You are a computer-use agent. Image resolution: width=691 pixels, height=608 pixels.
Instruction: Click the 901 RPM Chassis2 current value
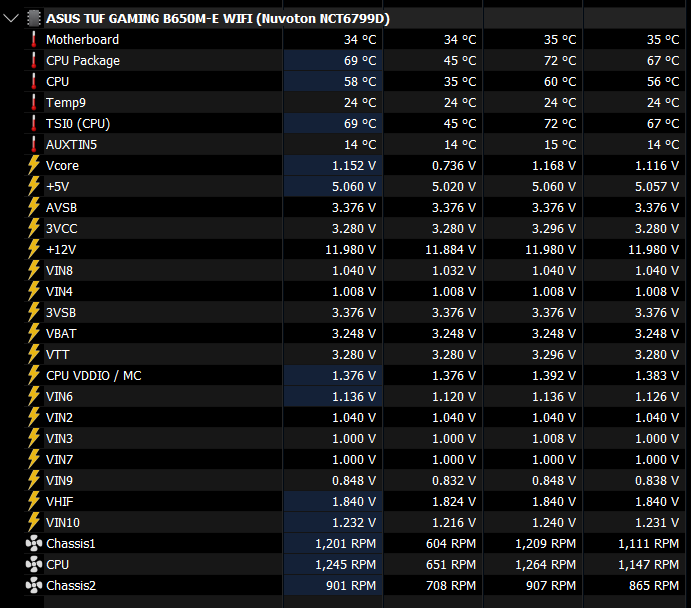[351, 586]
